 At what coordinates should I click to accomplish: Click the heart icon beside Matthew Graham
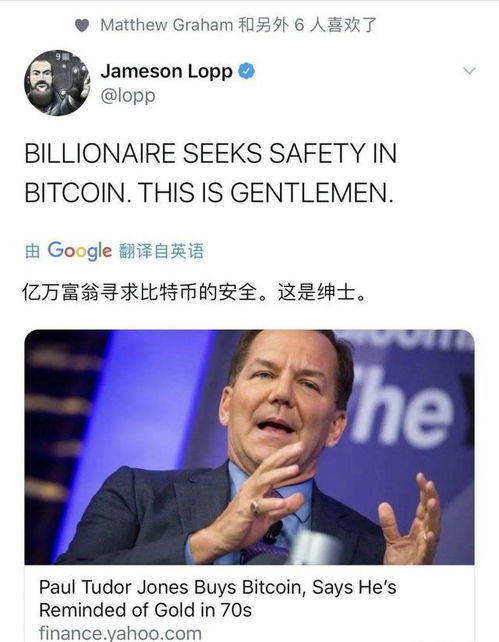click(82, 25)
